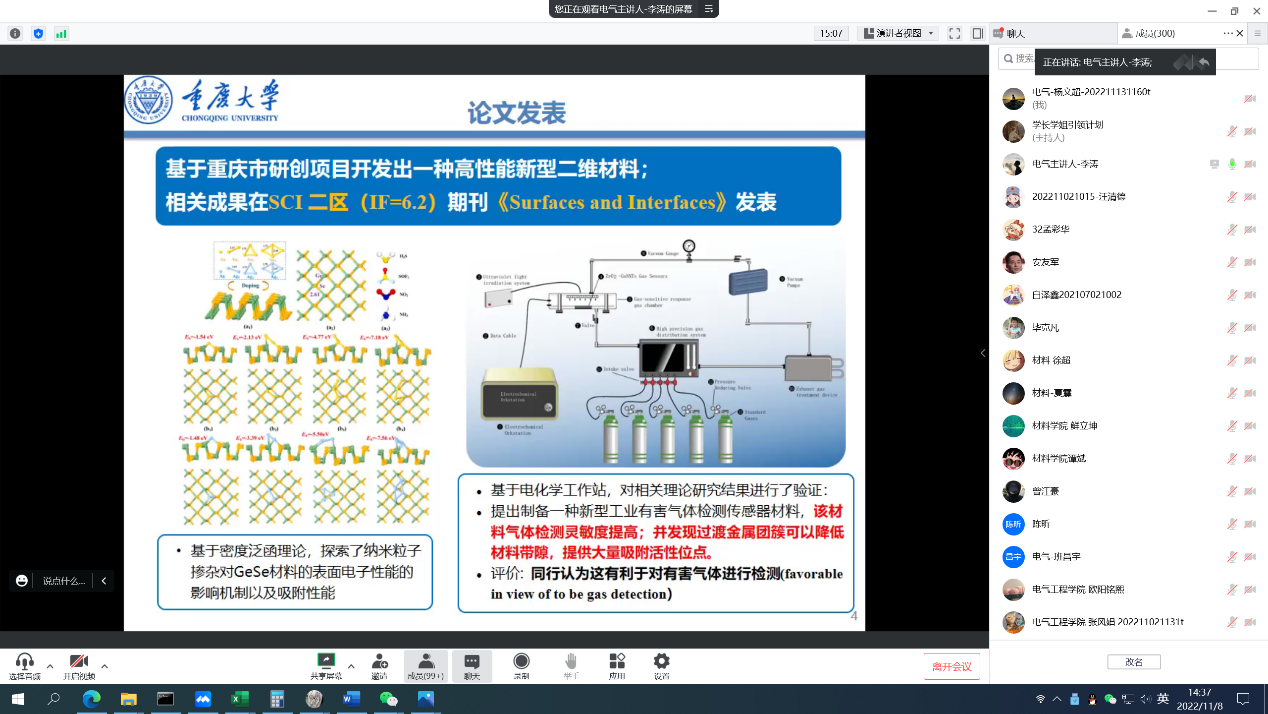Select member 电气工程学院 欧阳铭熙
The width and height of the screenshot is (1268, 714).
click(x=1128, y=589)
